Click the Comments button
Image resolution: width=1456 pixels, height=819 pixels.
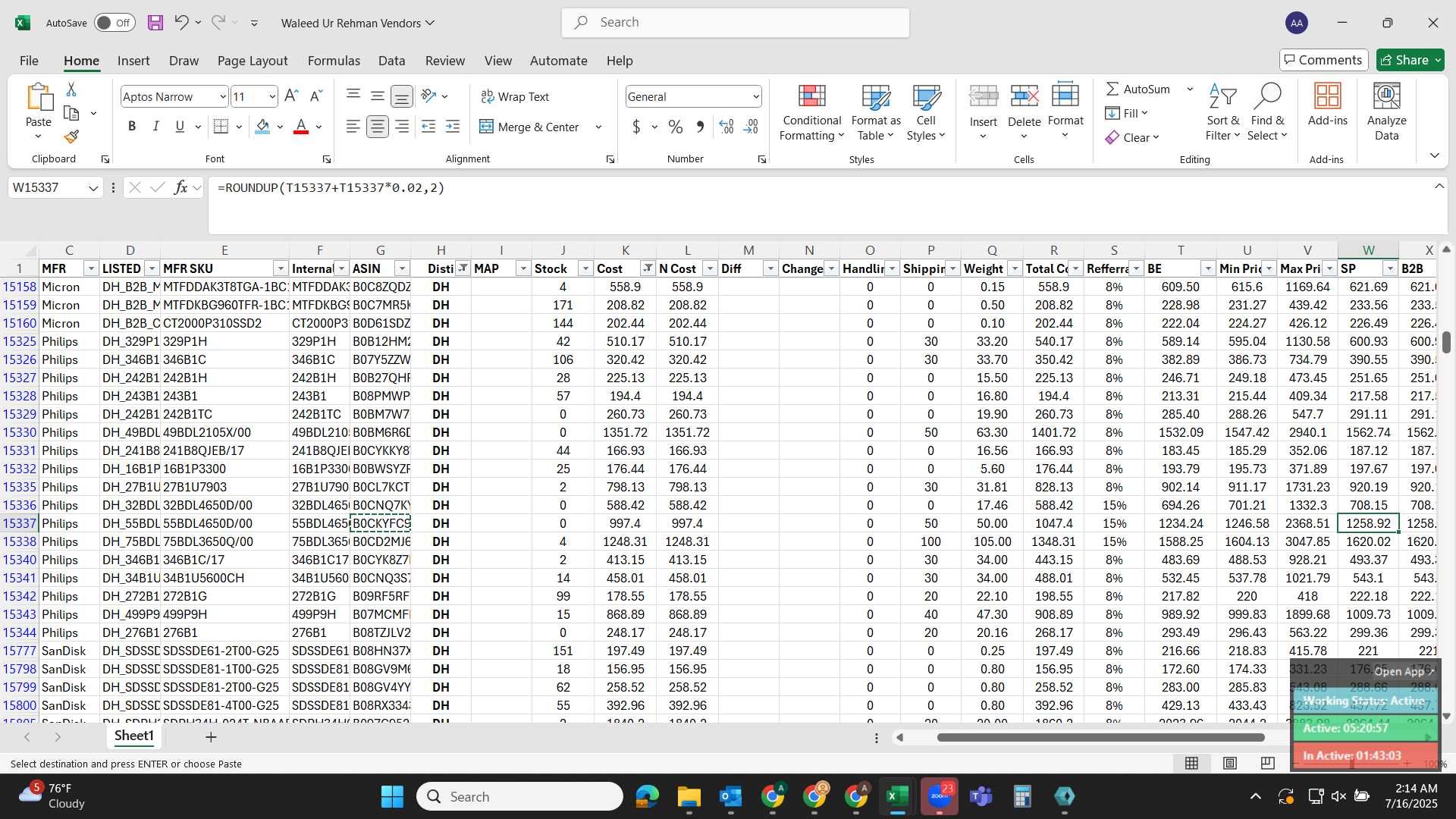click(x=1323, y=60)
